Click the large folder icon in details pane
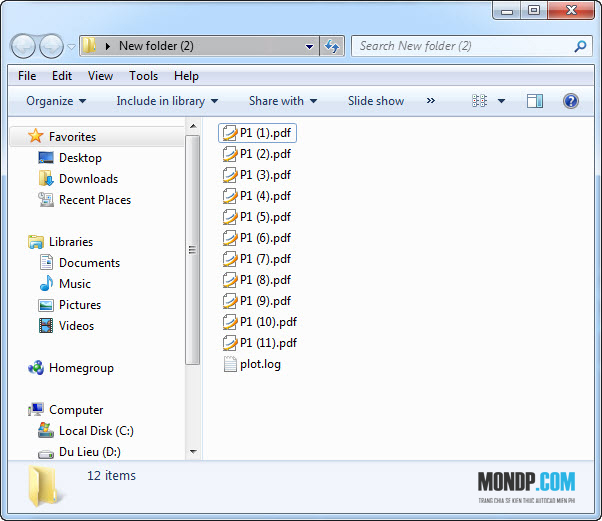Viewport: 602px width, 521px height. (45, 486)
